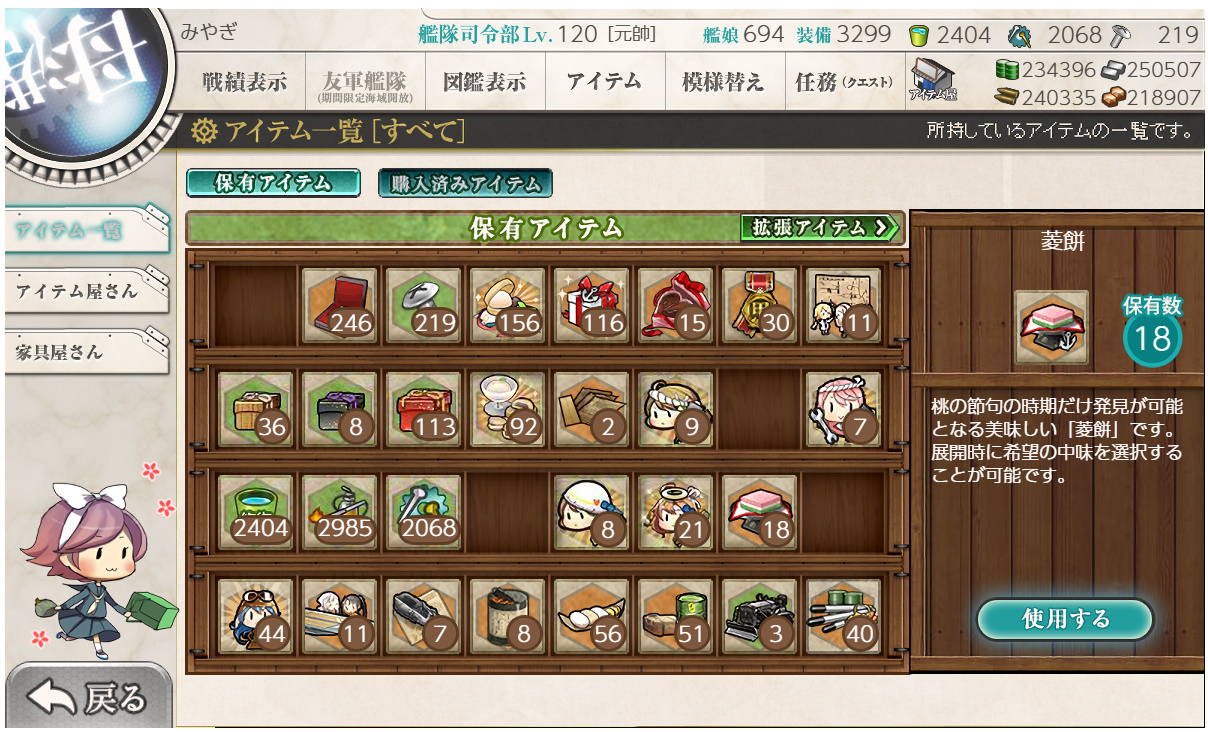Click the 使用する use button
This screenshot has width=1208, height=732.
(x=1065, y=619)
